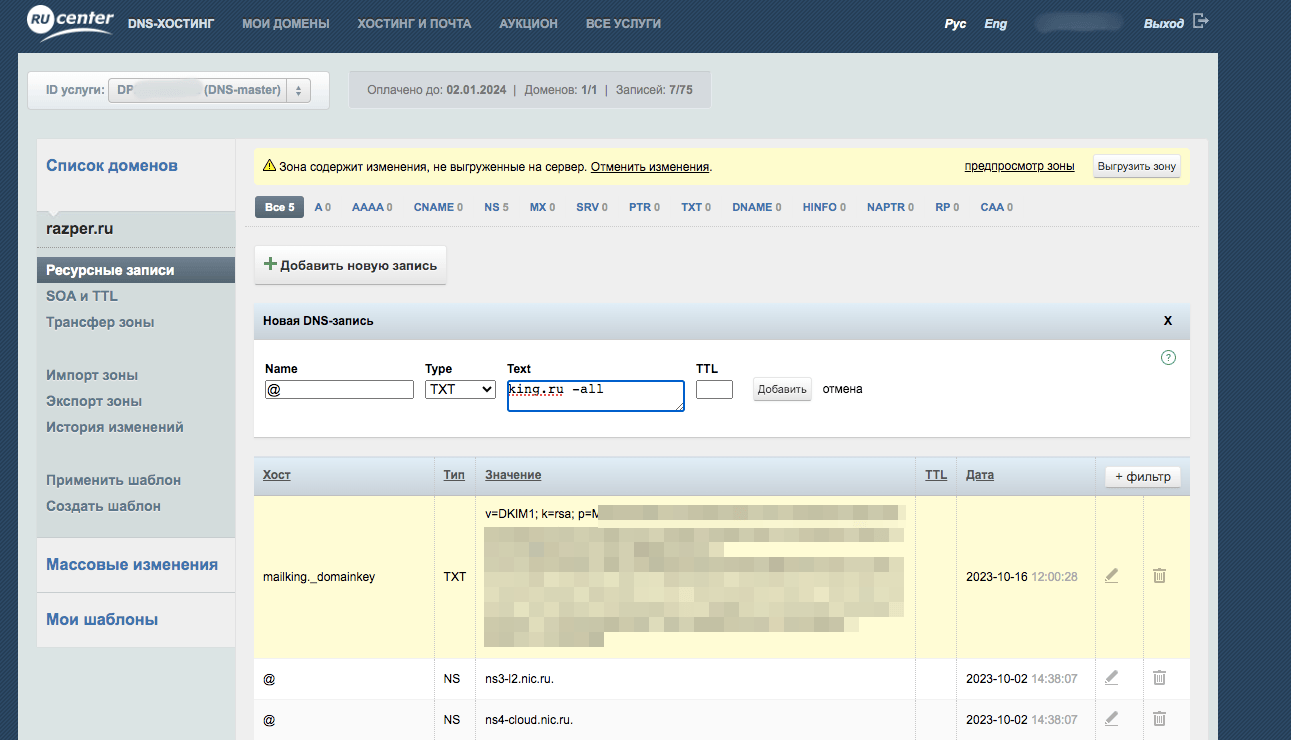Focus the Name input field

(x=339, y=389)
